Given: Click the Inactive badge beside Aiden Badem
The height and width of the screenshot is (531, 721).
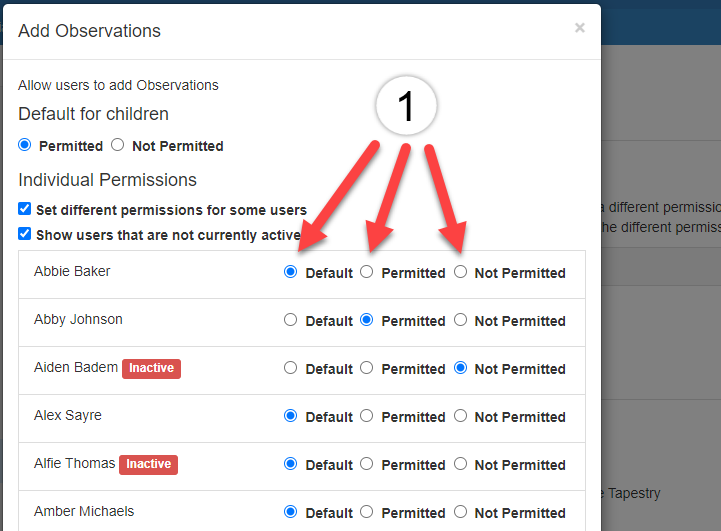Looking at the screenshot, I should click(x=151, y=369).
